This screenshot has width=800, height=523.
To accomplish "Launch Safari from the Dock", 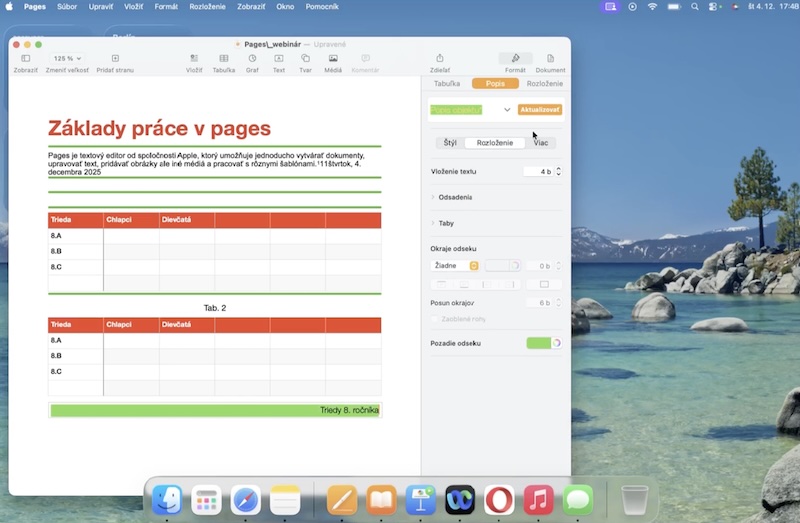I will pyautogui.click(x=245, y=500).
